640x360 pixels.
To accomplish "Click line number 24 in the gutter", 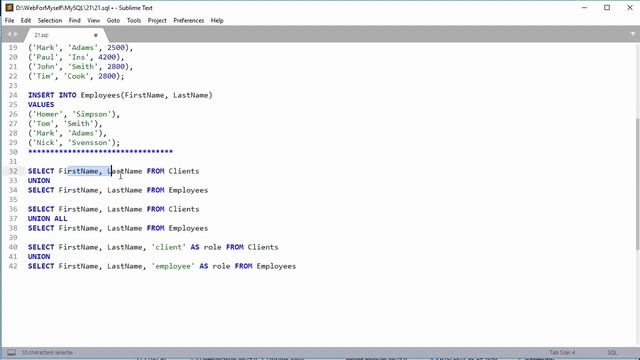I will [x=13, y=95].
